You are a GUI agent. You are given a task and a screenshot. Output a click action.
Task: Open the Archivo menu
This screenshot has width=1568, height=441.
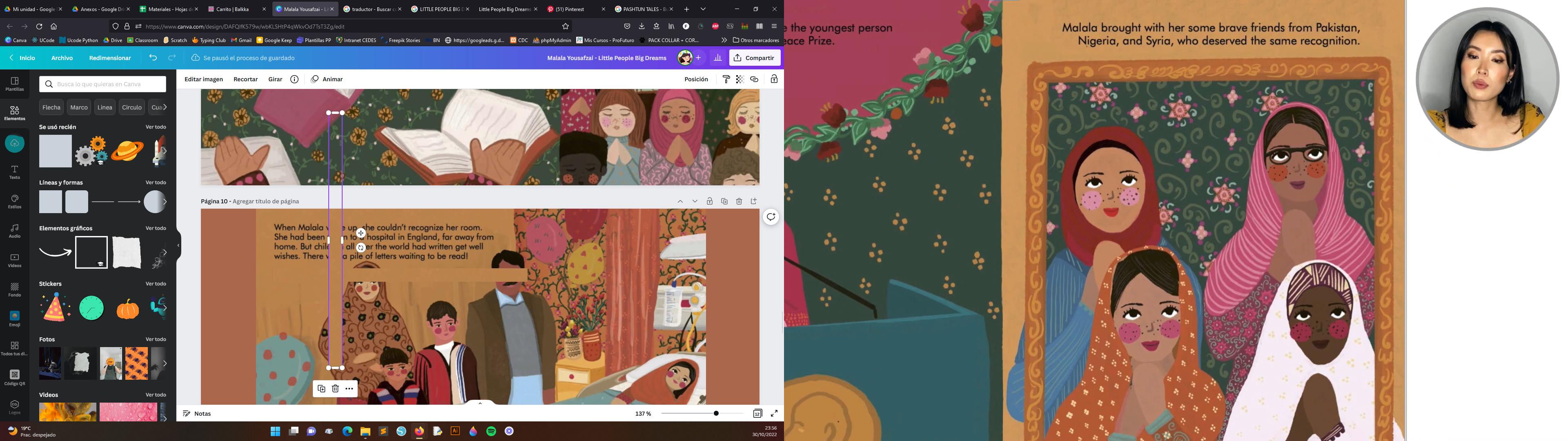(x=62, y=58)
